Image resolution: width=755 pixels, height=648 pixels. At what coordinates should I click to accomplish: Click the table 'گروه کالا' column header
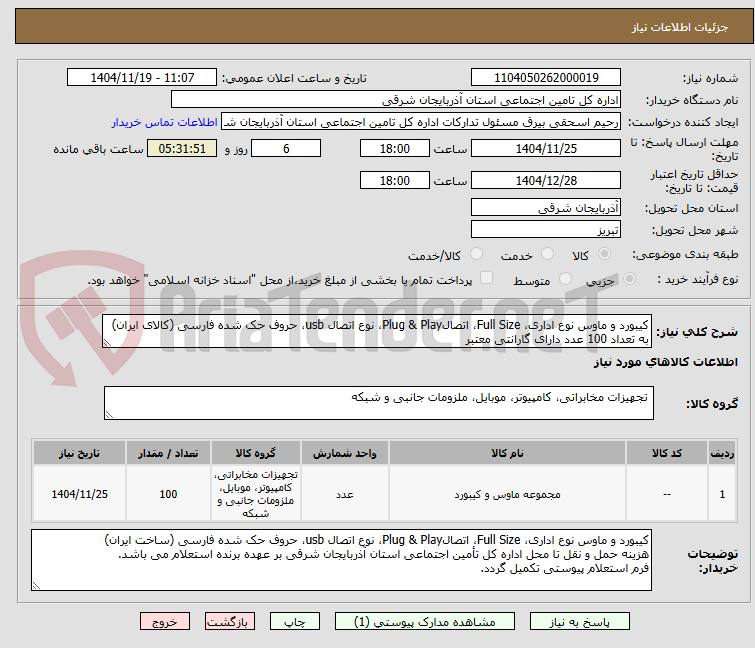click(x=256, y=453)
